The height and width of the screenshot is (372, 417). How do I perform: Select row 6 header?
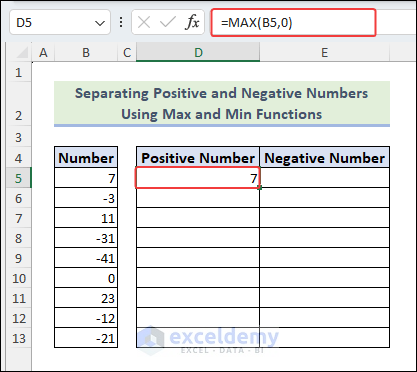(19, 198)
